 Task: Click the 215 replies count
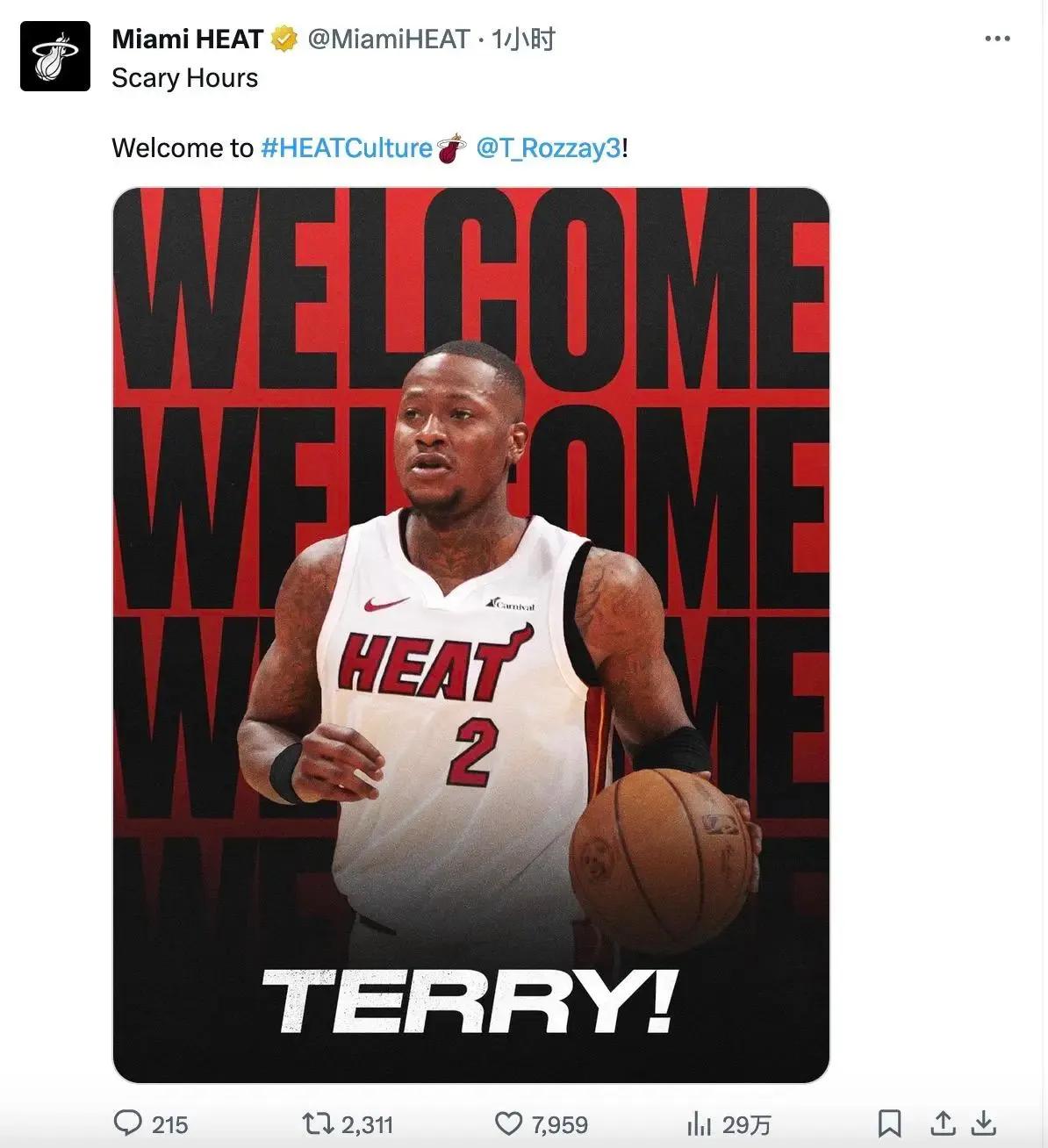(x=170, y=1124)
